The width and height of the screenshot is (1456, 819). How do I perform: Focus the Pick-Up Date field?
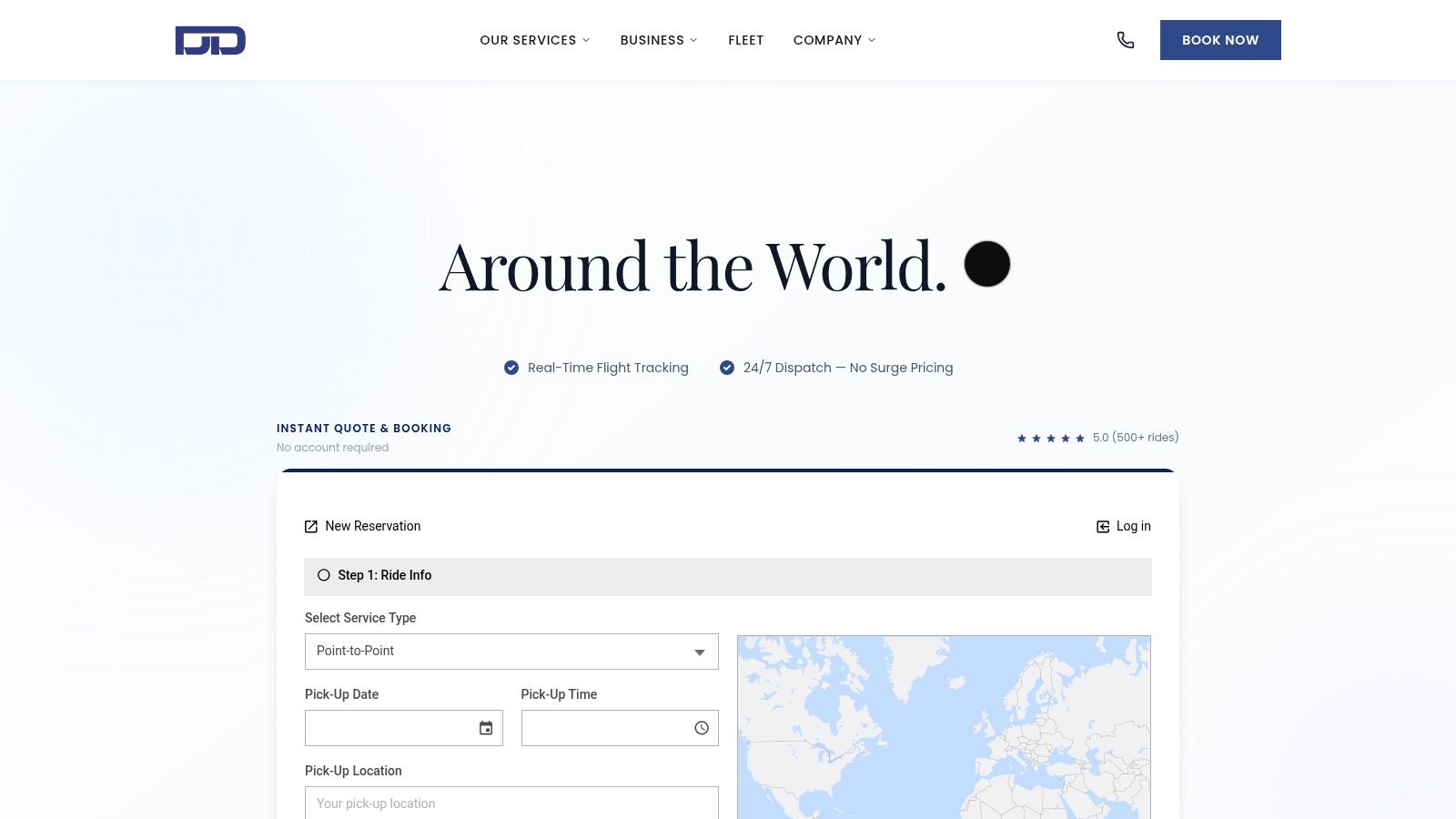click(x=404, y=728)
